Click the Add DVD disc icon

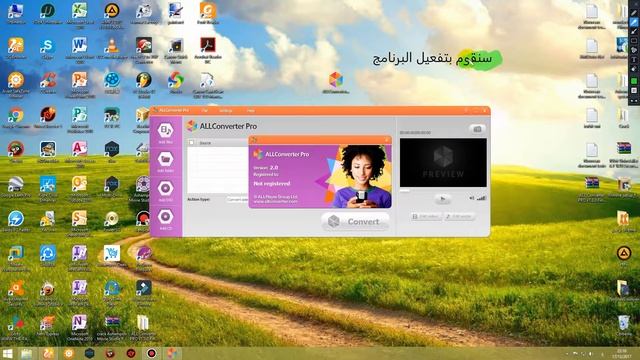pyautogui.click(x=165, y=188)
